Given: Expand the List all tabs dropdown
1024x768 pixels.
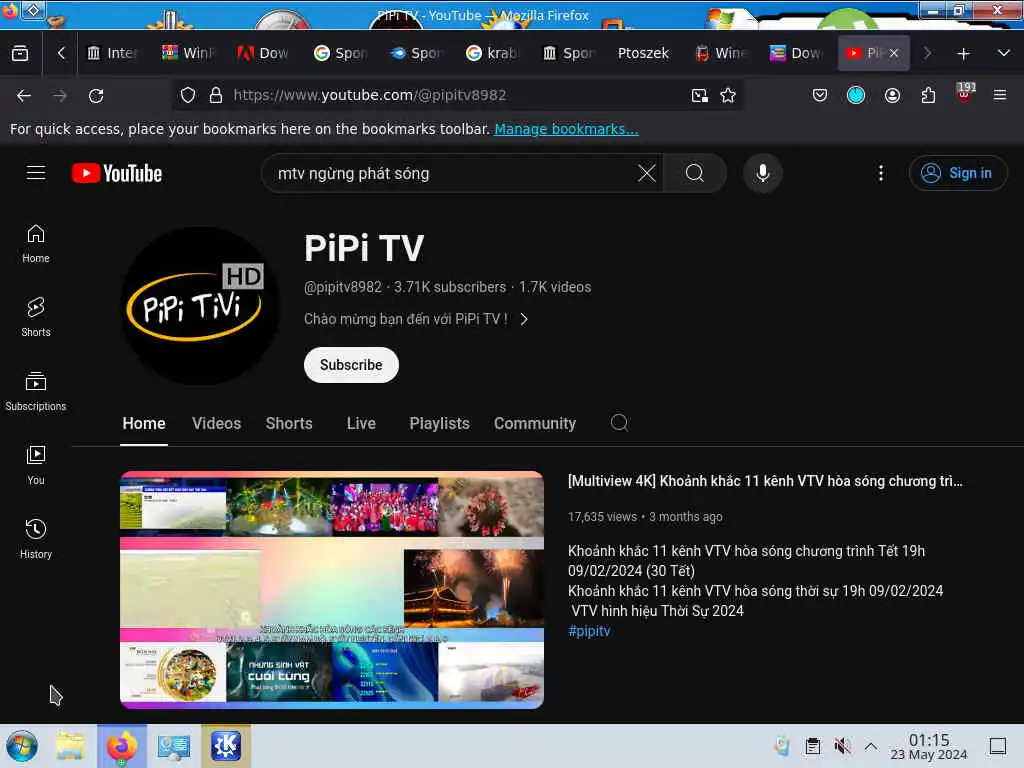Looking at the screenshot, I should 1004,53.
